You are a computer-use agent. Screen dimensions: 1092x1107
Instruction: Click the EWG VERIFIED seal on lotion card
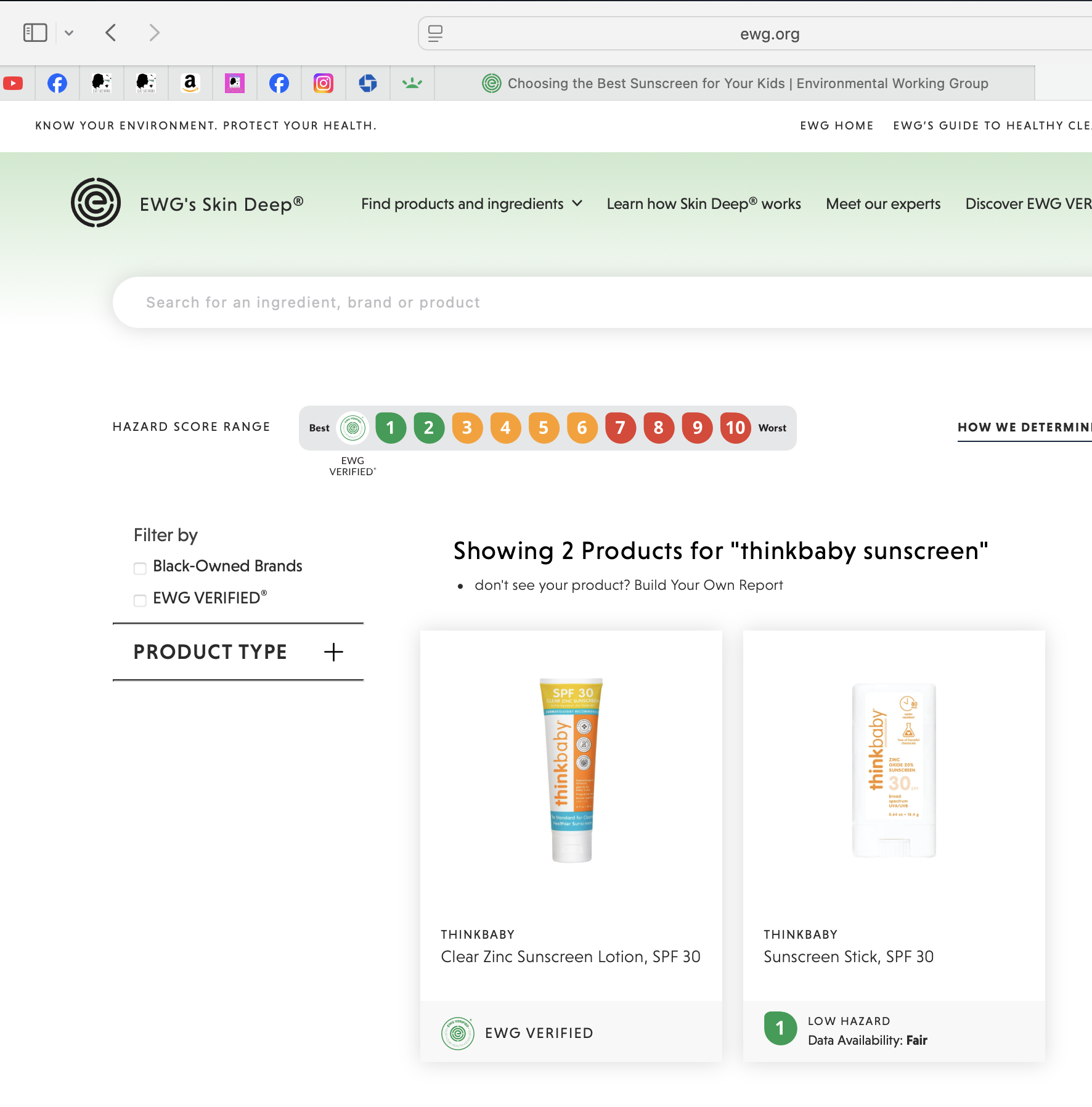458,1034
